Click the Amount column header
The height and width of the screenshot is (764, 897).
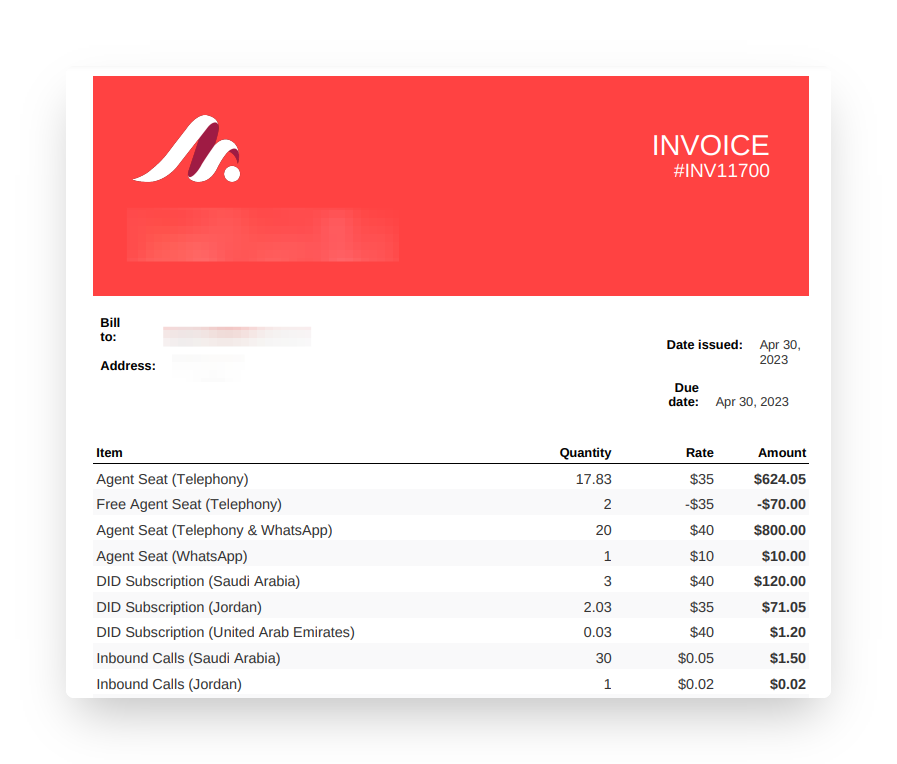(782, 452)
